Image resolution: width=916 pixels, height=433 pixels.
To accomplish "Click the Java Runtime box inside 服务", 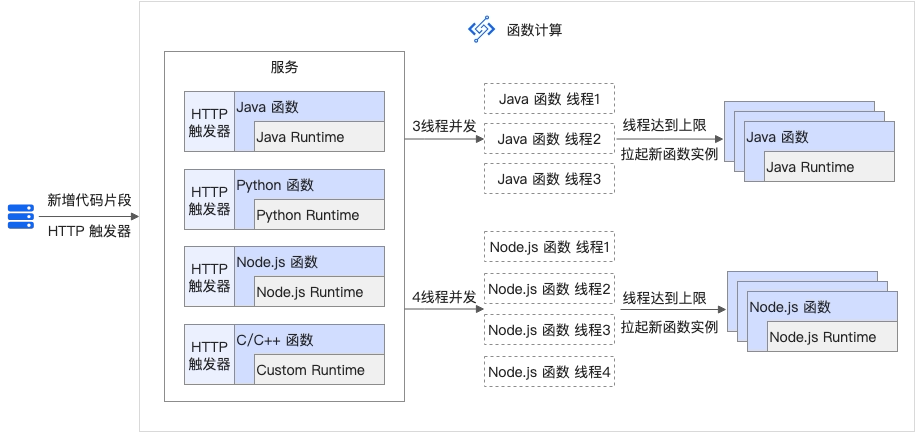I will coord(320,137).
